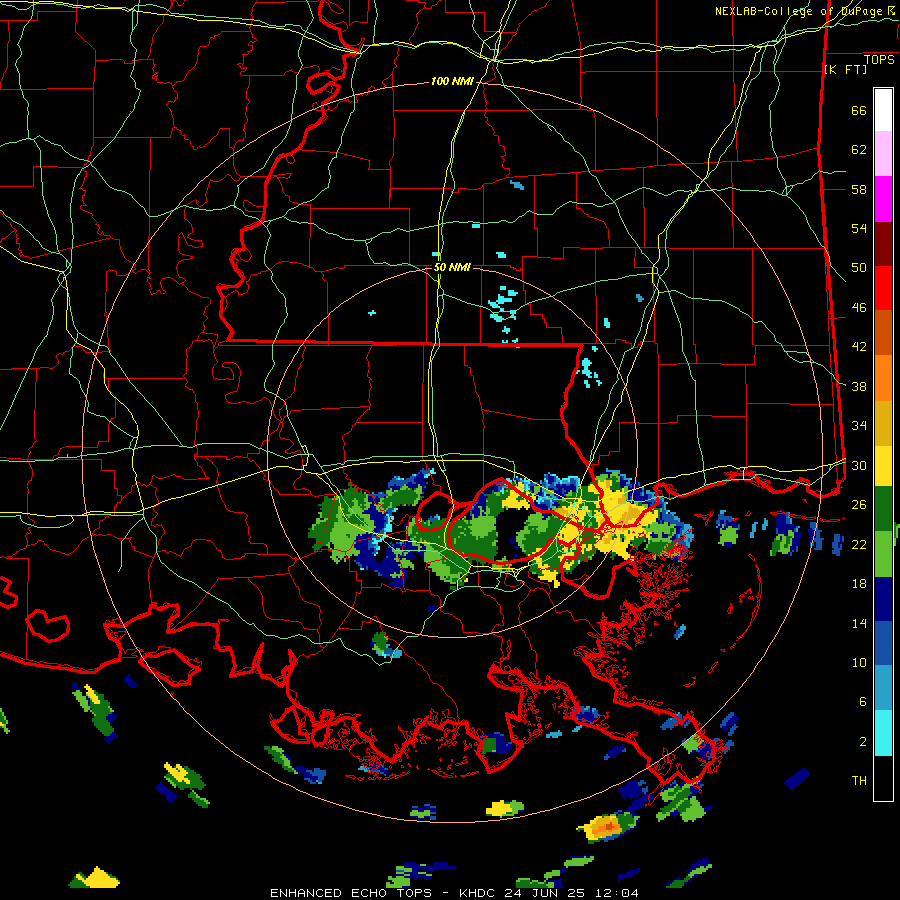Click the TOPS legend title
This screenshot has width=900, height=900.
pos(879,59)
